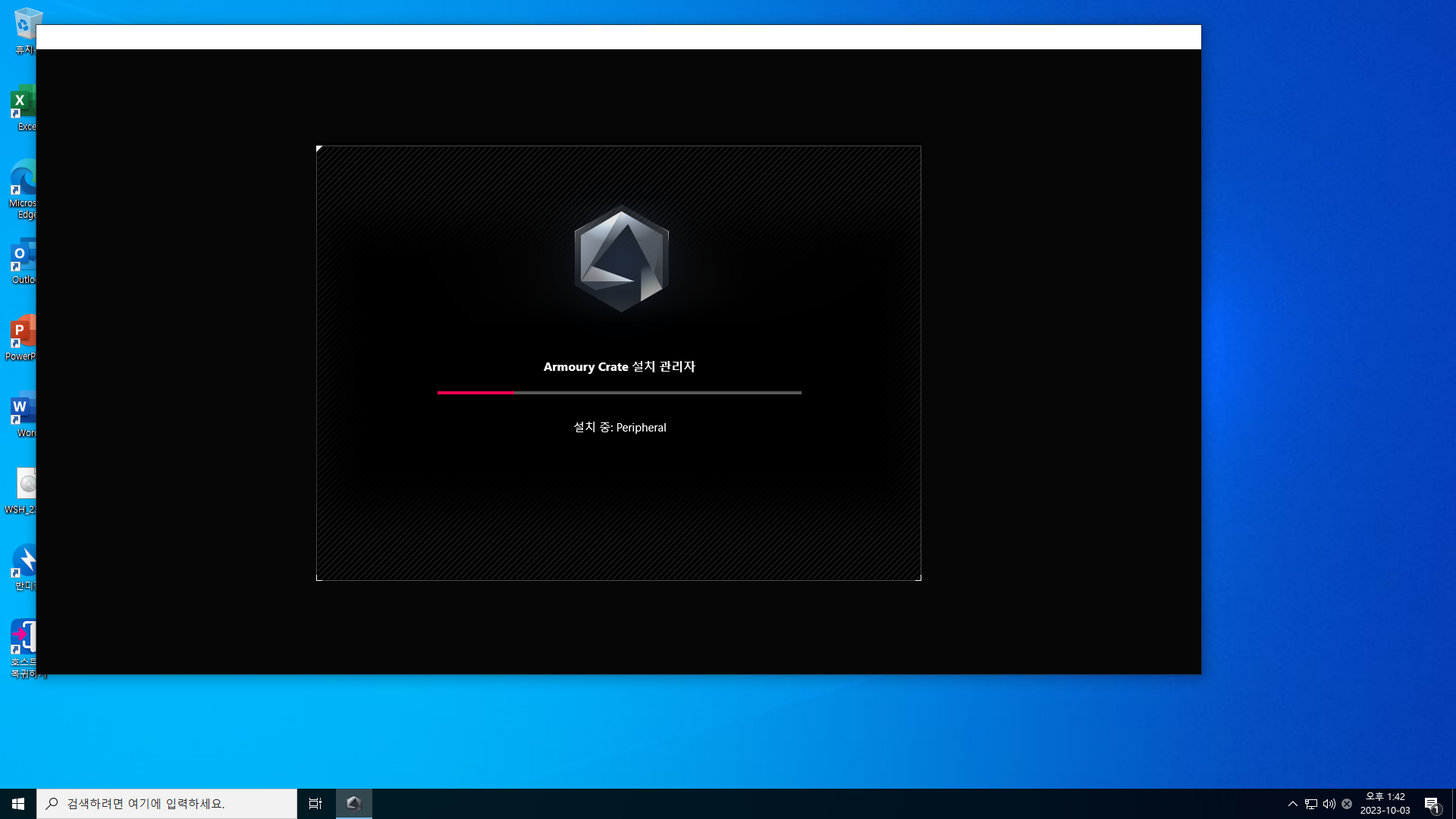Screen dimensions: 1456x819
Task: Open the Windows Start menu
Action: [18, 803]
